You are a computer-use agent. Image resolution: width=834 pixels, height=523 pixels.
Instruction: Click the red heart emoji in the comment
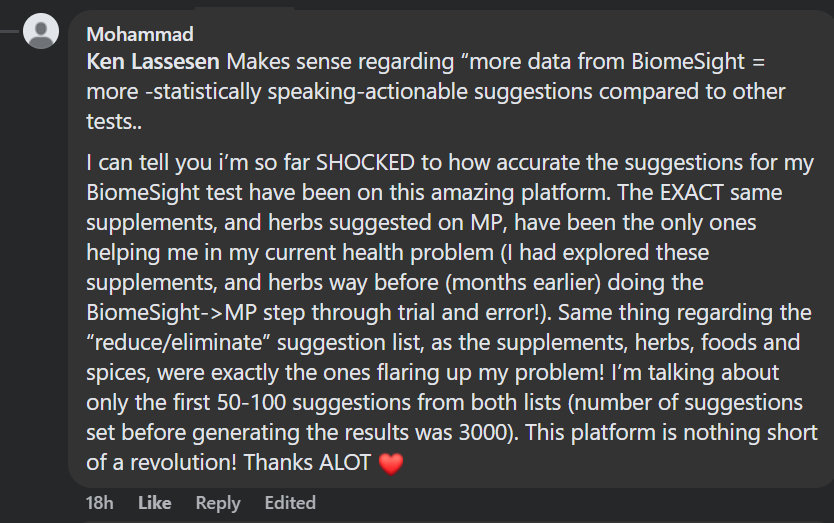coord(391,463)
